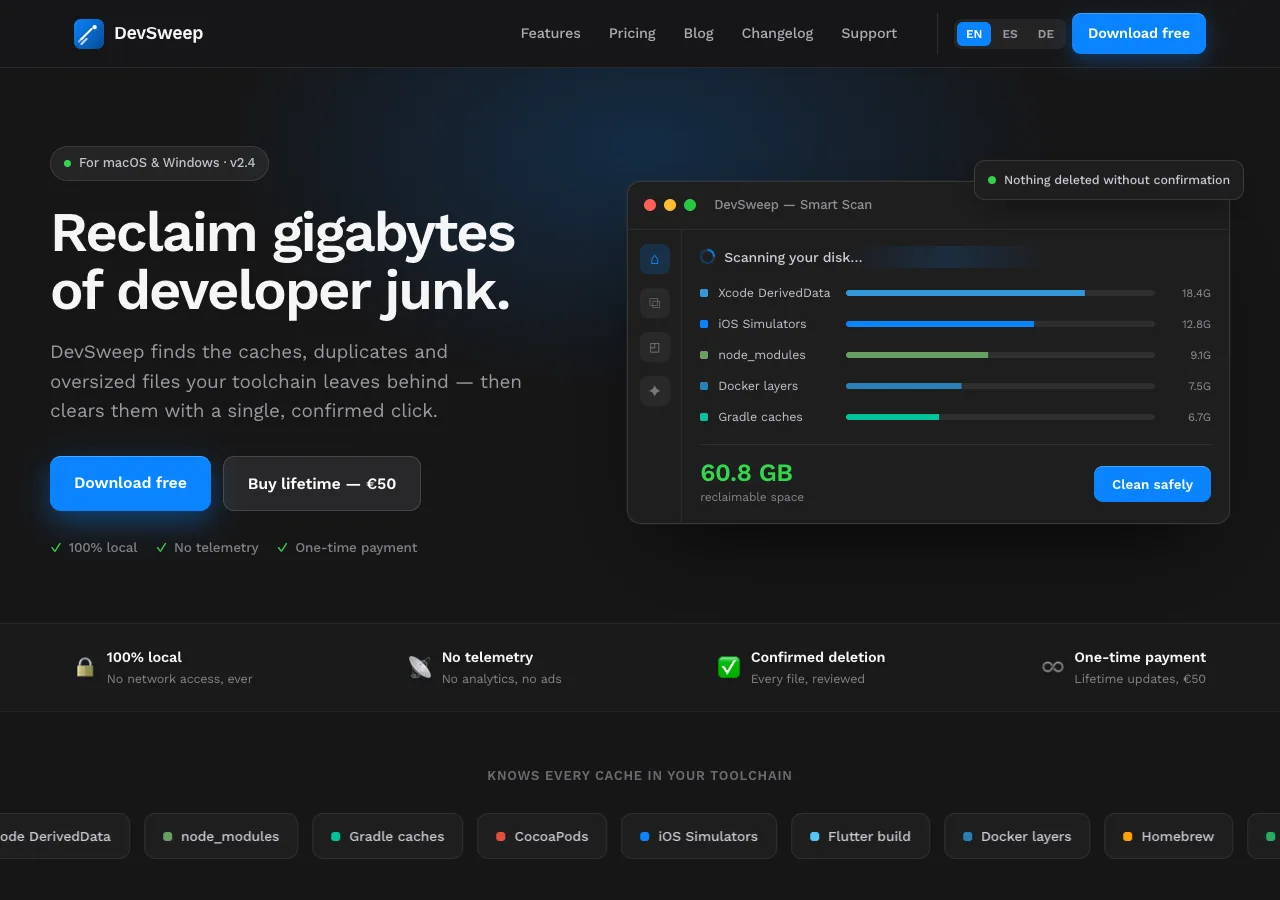Click the 60.8 GB reclaimable total
This screenshot has height=900, width=1280.
coord(747,473)
